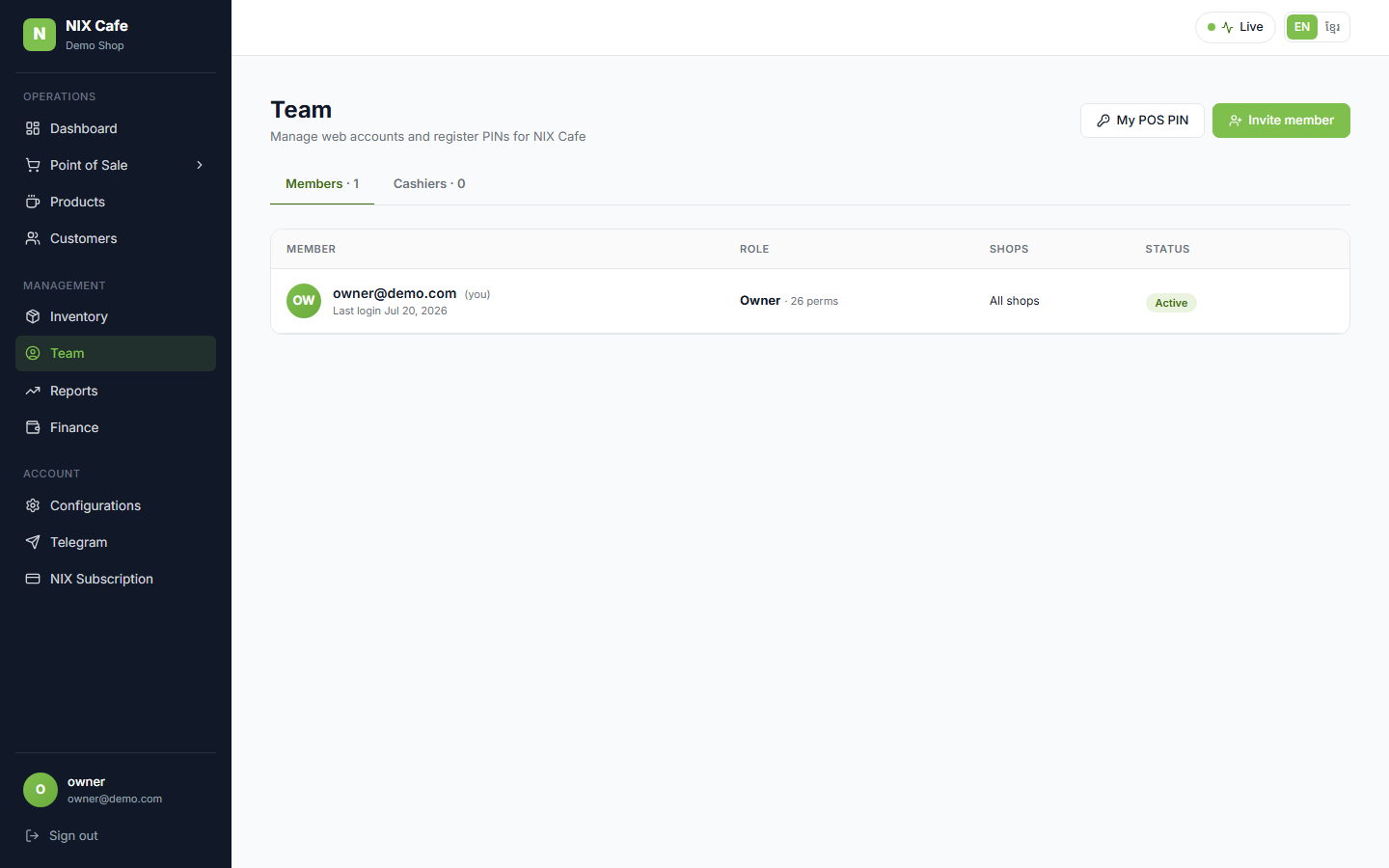This screenshot has height=868, width=1389.
Task: Click the (you) label next to owner email
Action: point(477,294)
